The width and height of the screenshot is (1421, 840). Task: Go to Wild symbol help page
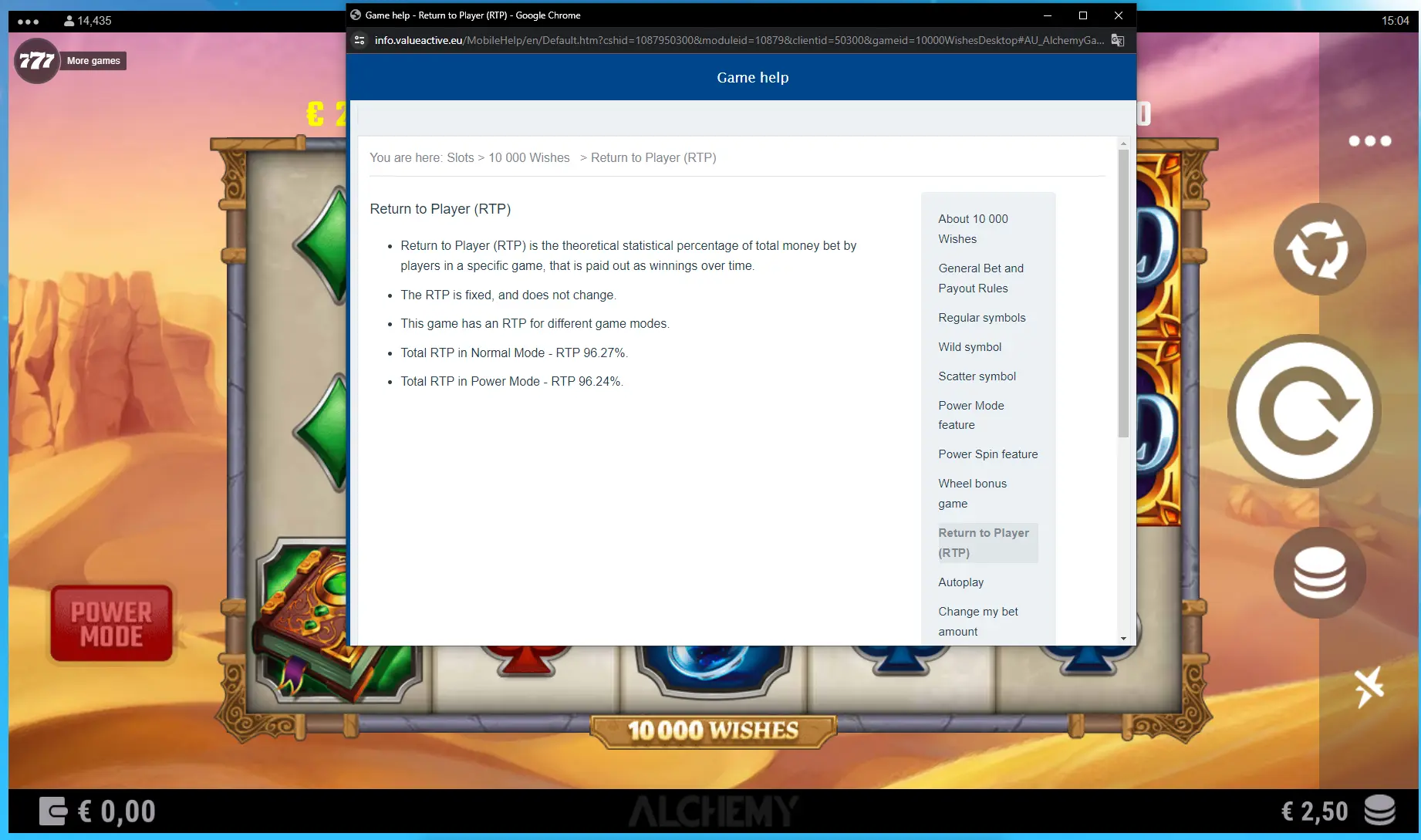tap(969, 347)
